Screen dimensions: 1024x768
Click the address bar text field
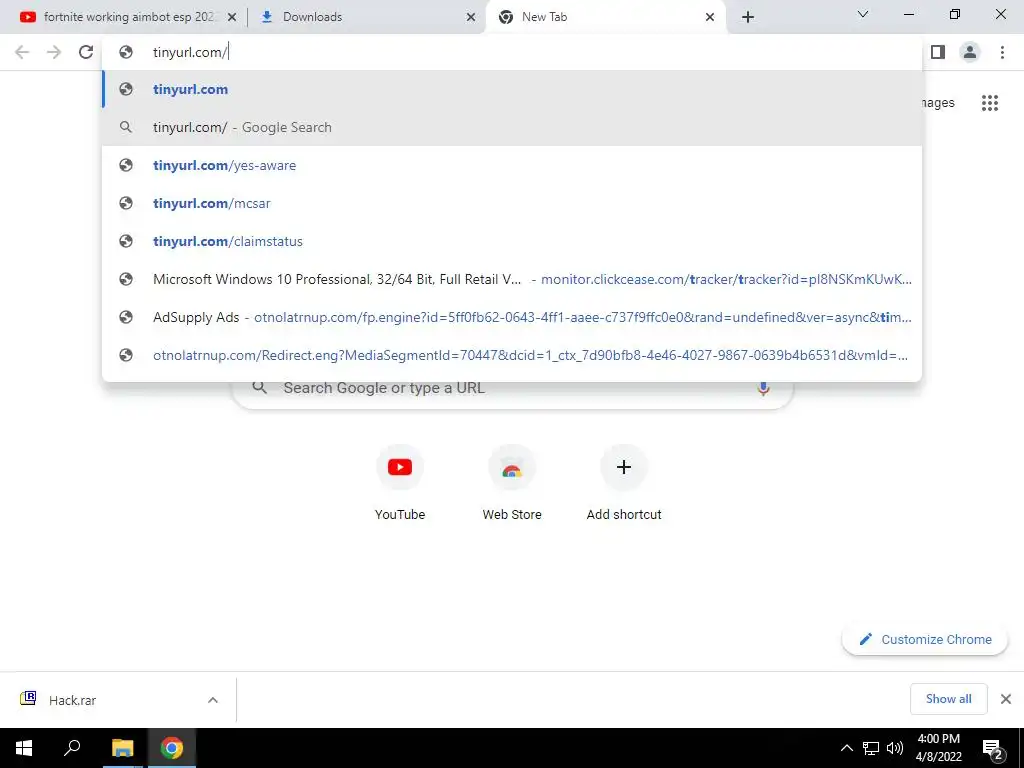tap(512, 52)
